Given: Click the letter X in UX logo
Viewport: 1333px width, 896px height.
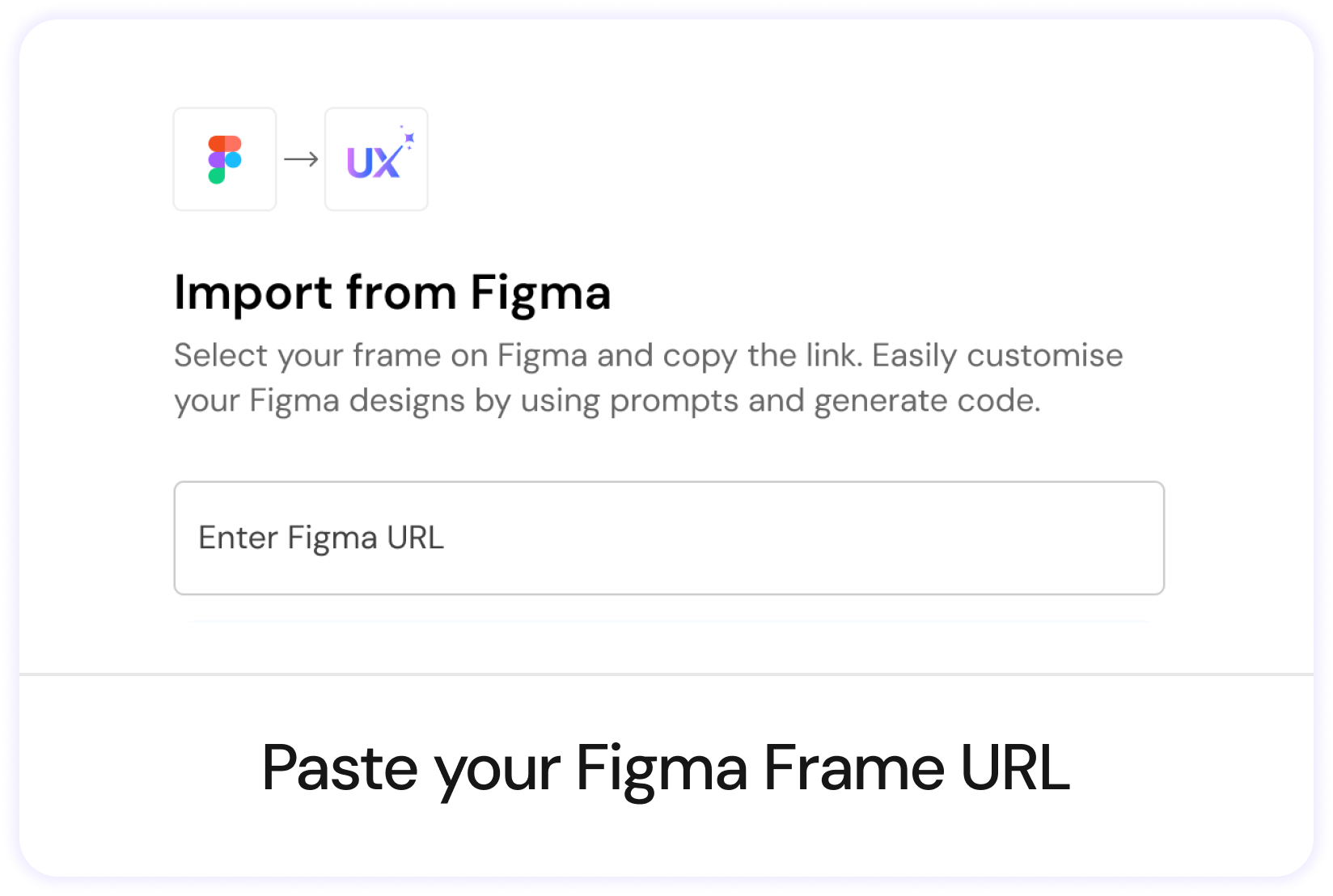Looking at the screenshot, I should 386,163.
